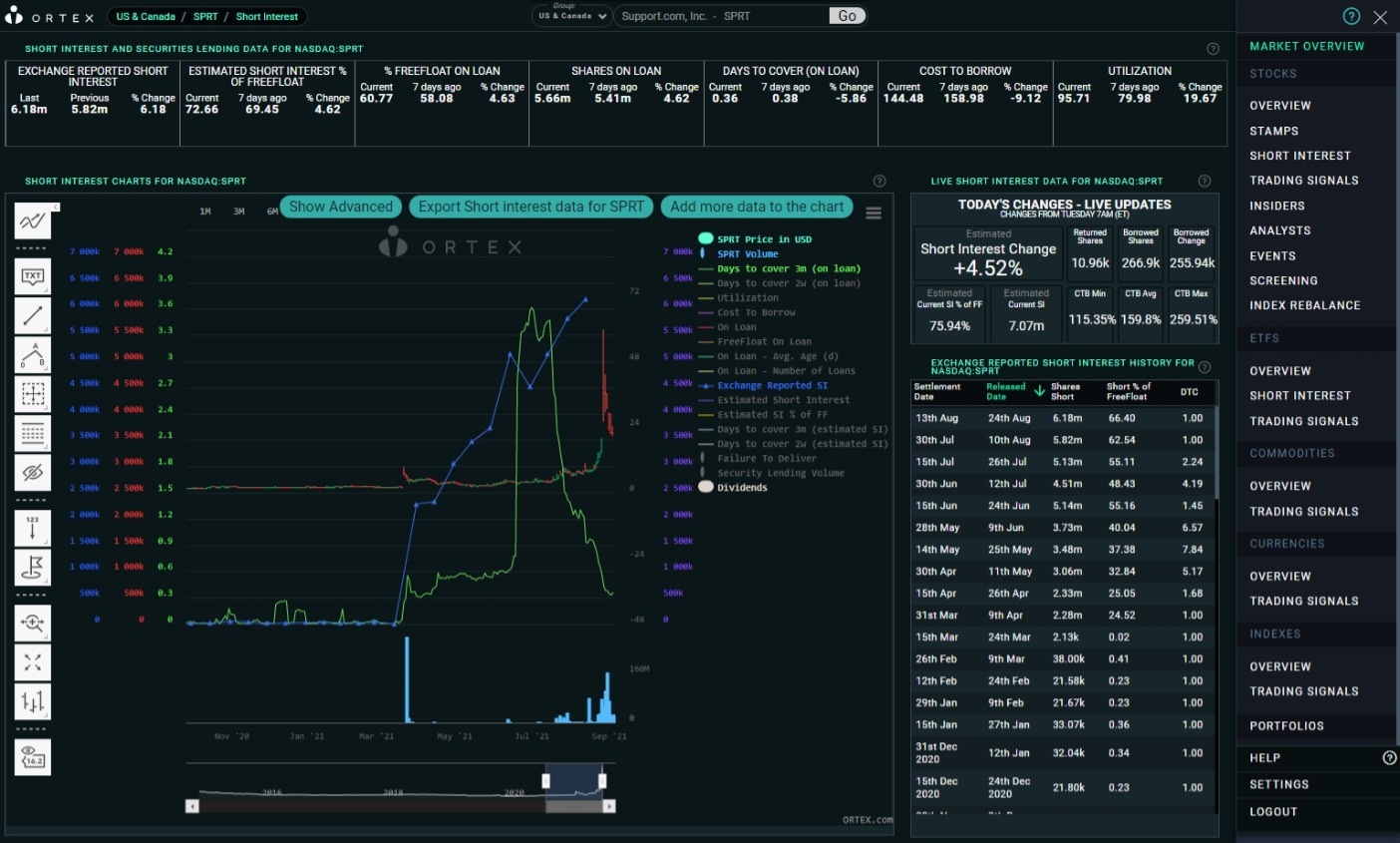Click the Go search button
This screenshot has height=843, width=1400.
[847, 16]
